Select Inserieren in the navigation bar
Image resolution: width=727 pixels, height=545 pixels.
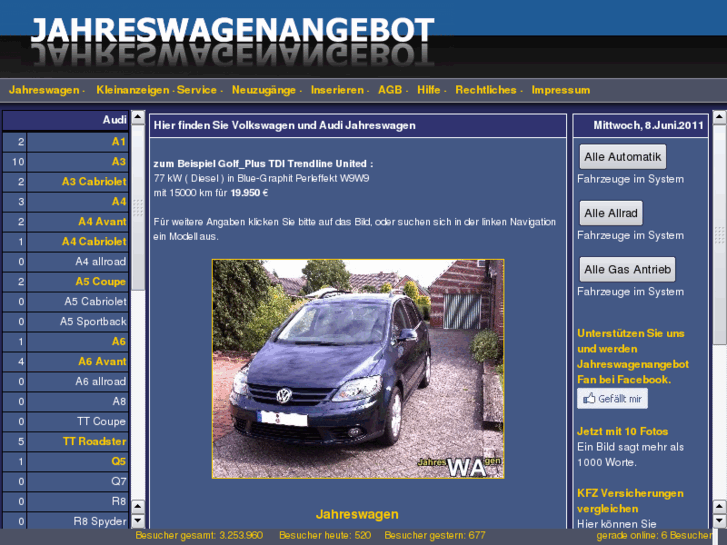pyautogui.click(x=337, y=90)
